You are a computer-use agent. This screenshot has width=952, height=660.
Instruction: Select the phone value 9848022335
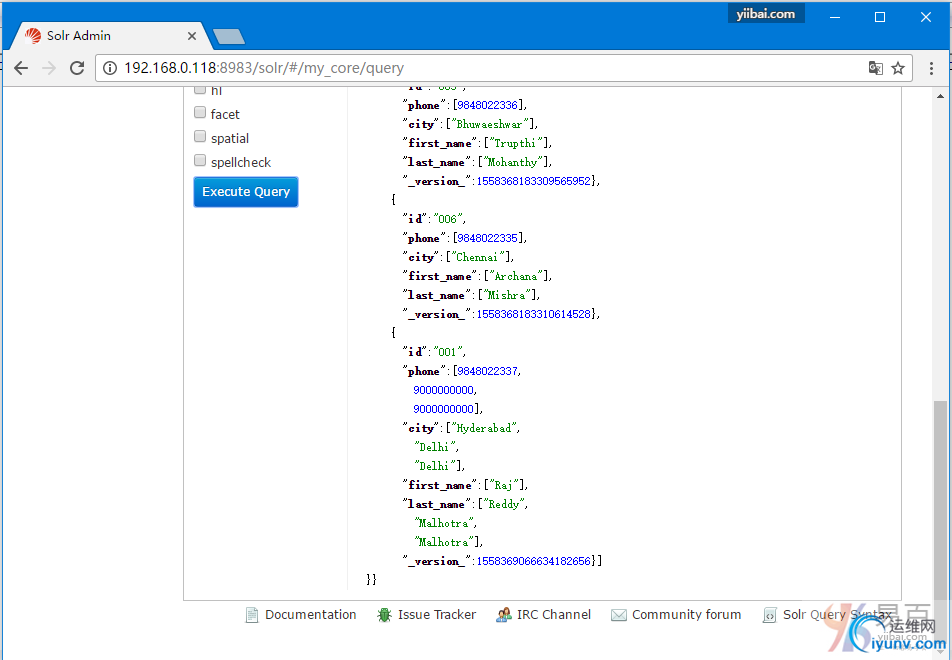click(488, 238)
